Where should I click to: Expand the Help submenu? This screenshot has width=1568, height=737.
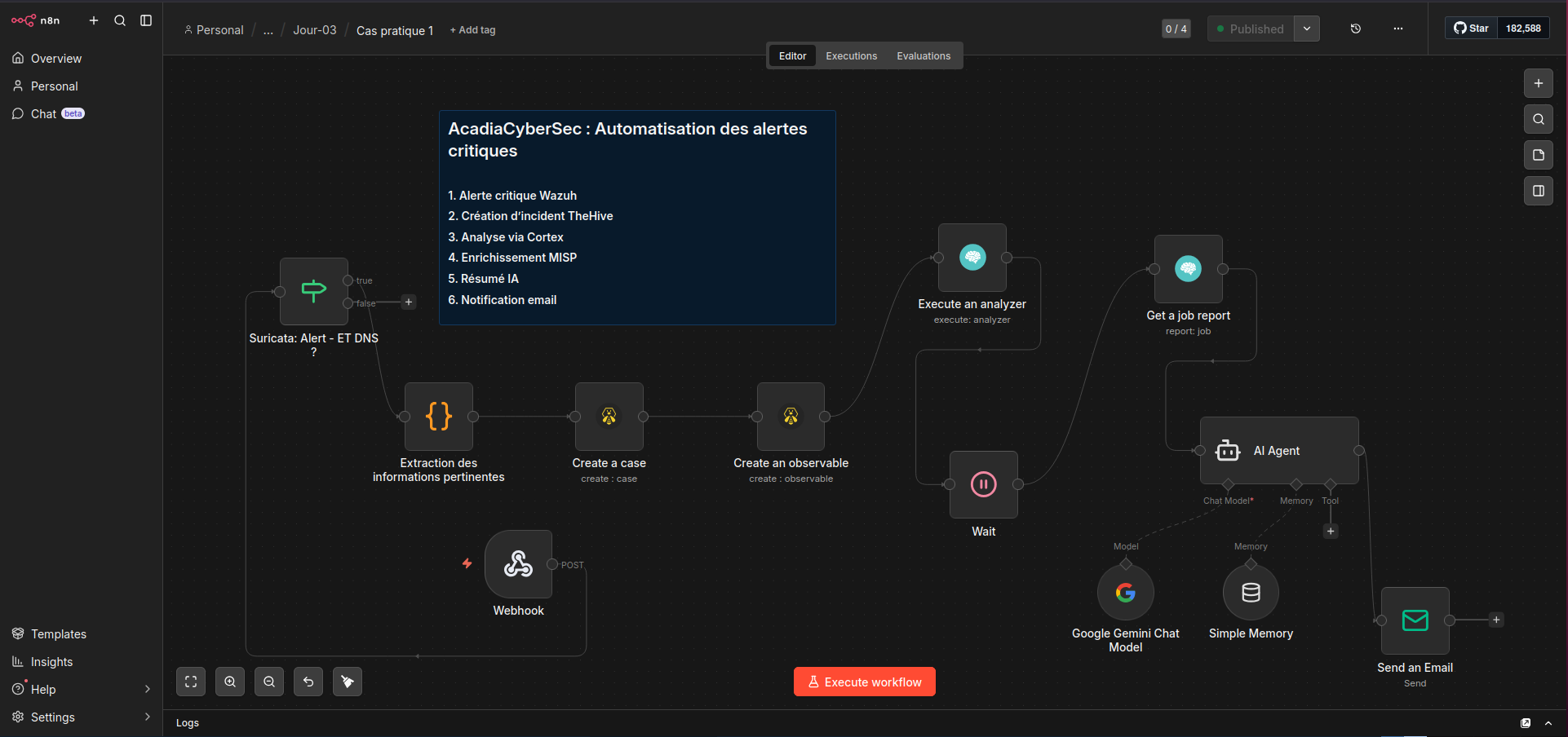[148, 690]
